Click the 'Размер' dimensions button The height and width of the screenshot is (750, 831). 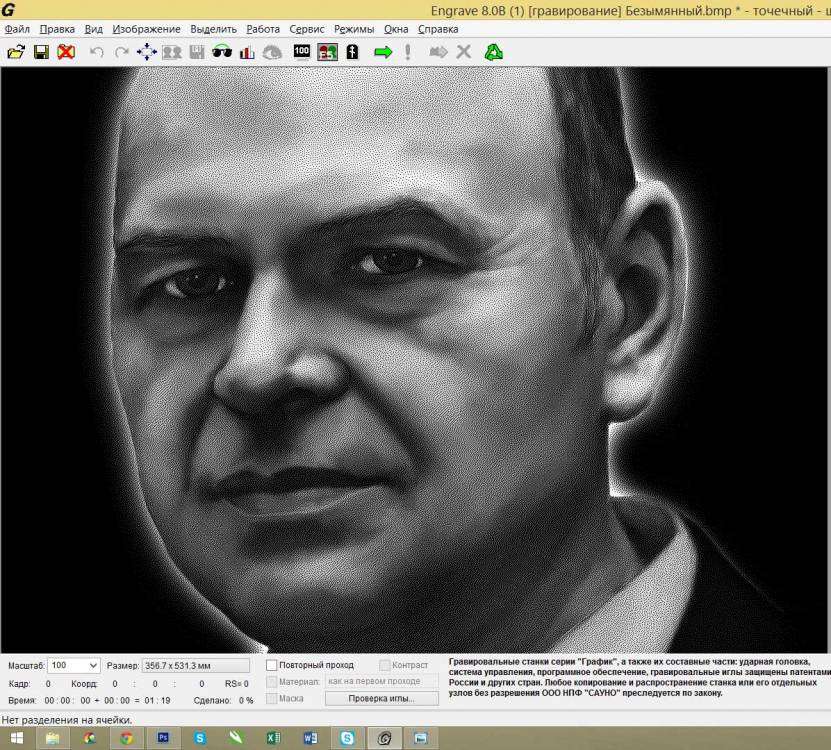click(196, 665)
